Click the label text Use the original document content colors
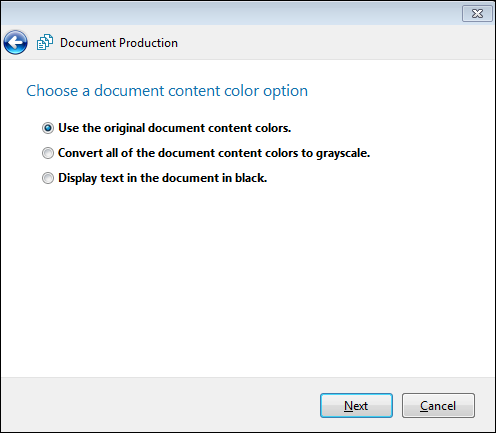This screenshot has height=433, width=496. [175, 128]
